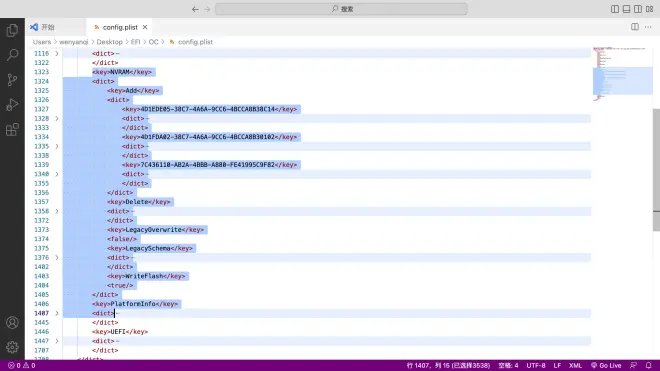The image size is (660, 371).
Task: Select config.plist in the breadcrumb
Action: coord(195,42)
